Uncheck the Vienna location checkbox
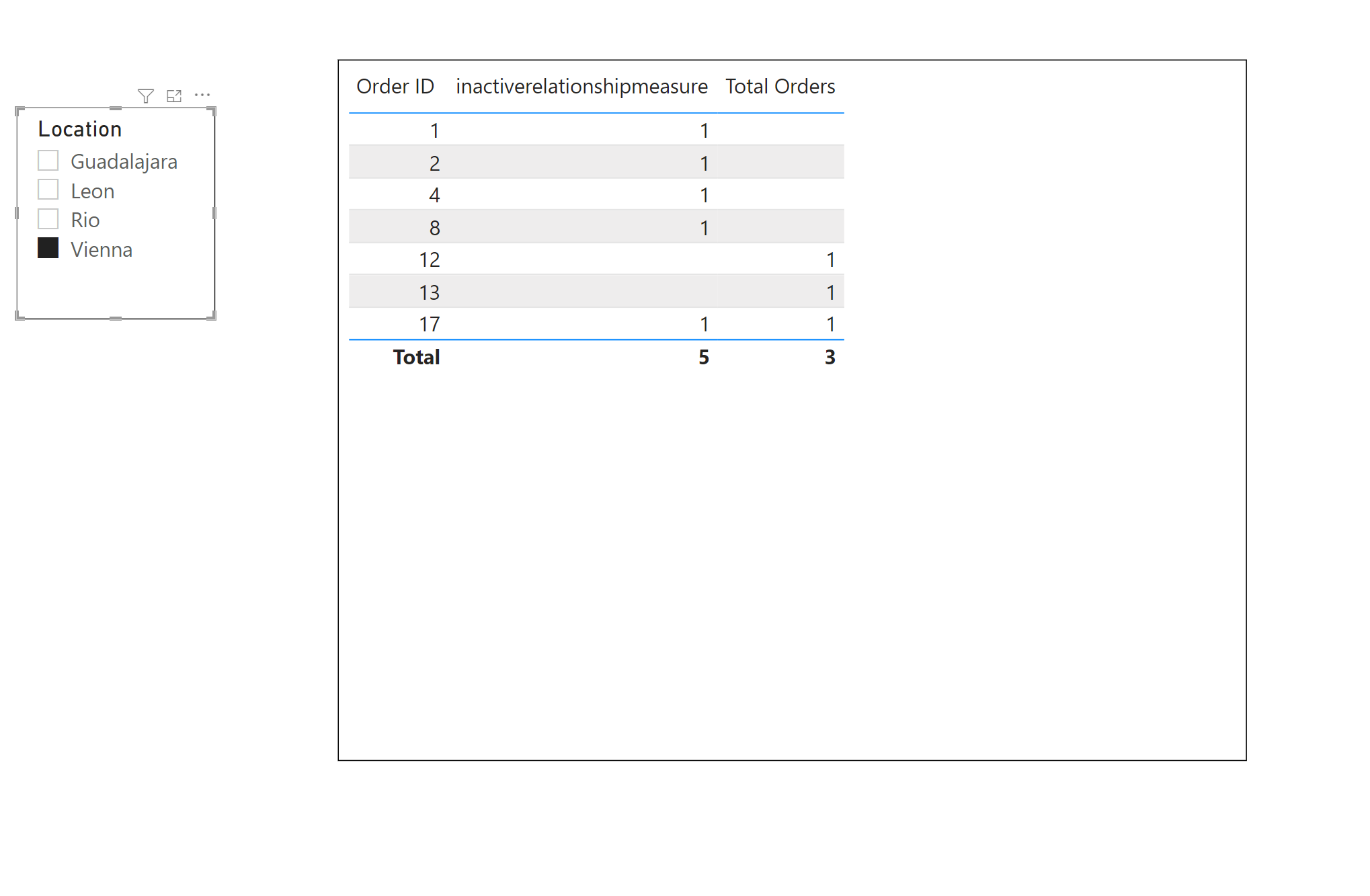This screenshot has height=896, width=1370. click(x=48, y=248)
